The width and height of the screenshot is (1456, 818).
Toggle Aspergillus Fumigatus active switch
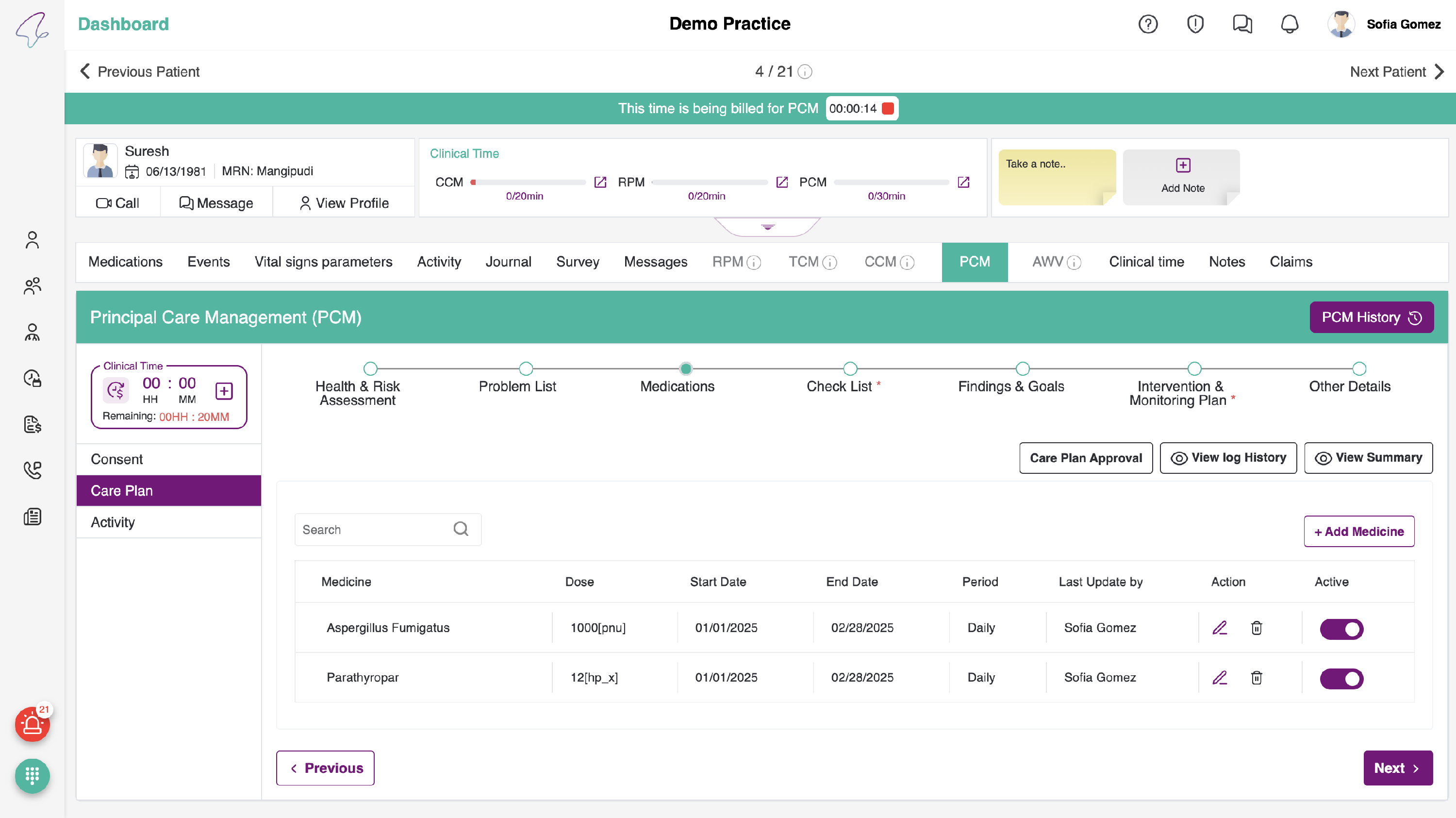(x=1341, y=629)
